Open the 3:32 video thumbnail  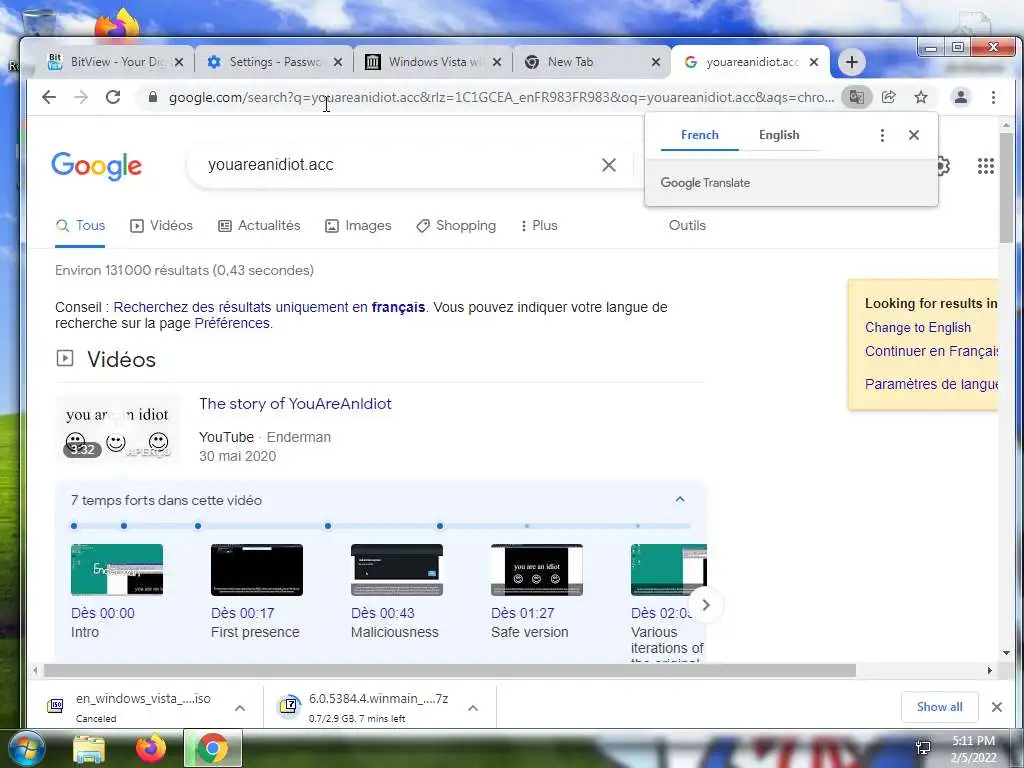click(x=118, y=429)
